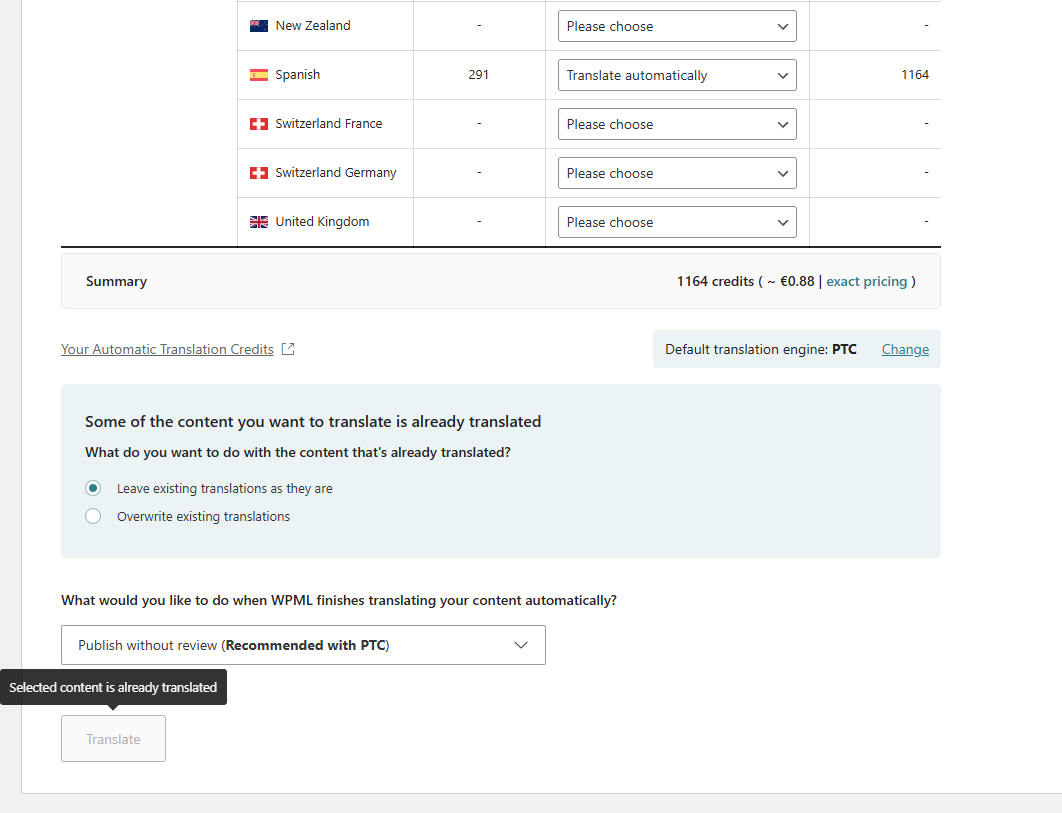Image resolution: width=1062 pixels, height=813 pixels.
Task: Click heading 'Some of the content…already translated'
Action: 313,421
